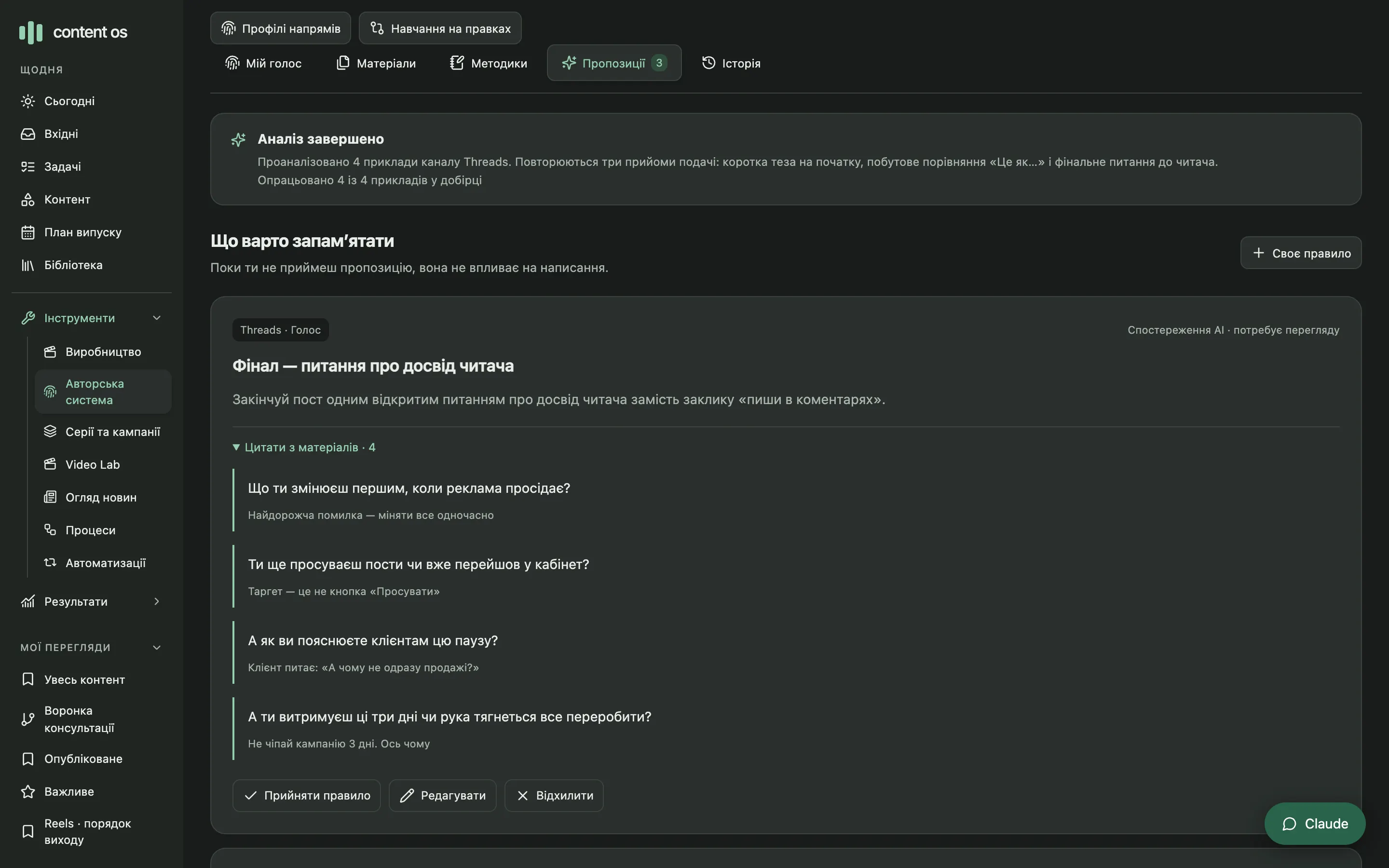
Task: Open the Claude chat button
Action: 1314,823
